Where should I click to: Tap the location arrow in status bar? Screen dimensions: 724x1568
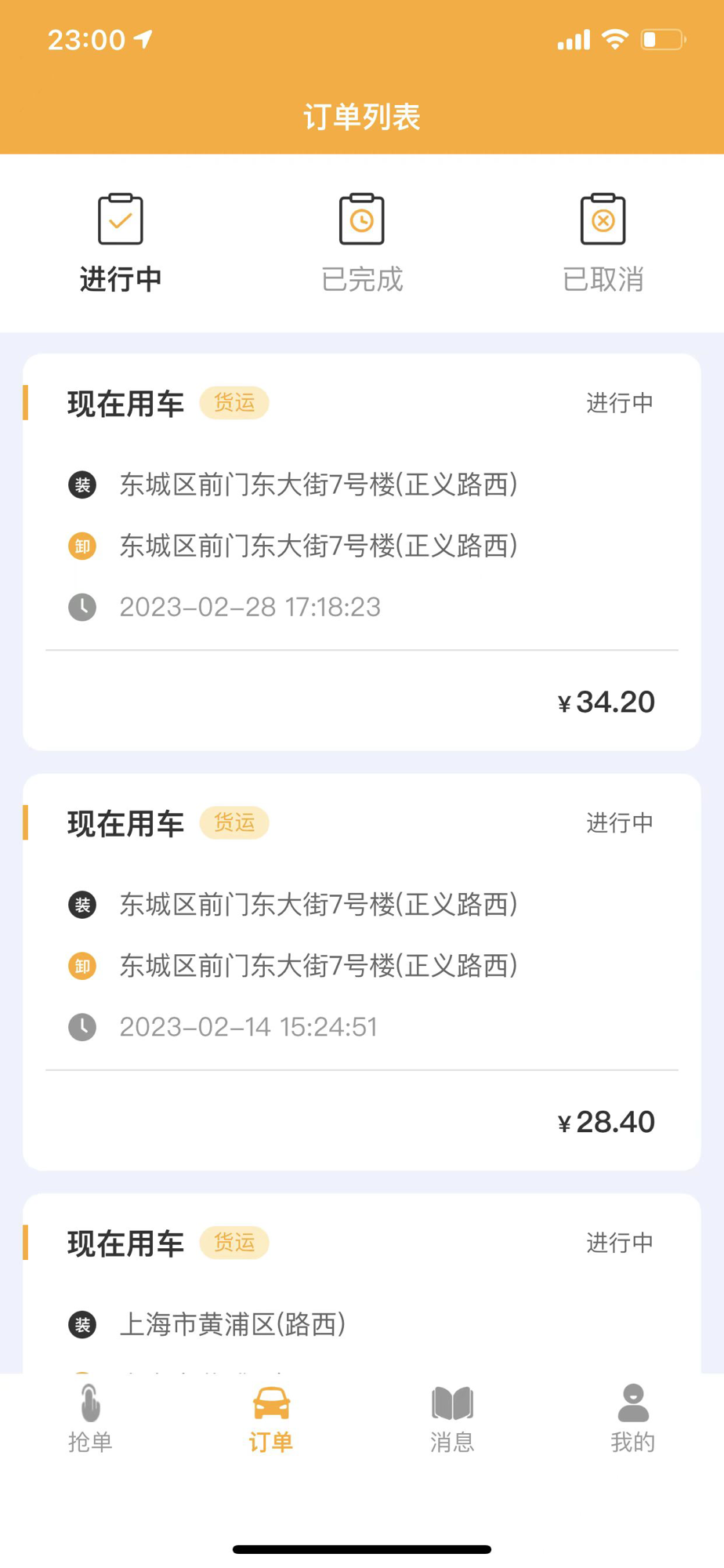(x=143, y=39)
